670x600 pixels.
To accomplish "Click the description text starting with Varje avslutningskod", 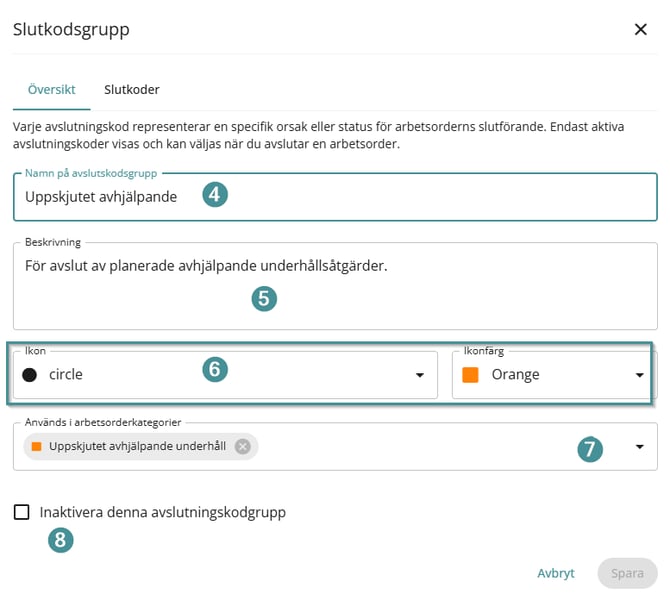I will point(318,135).
